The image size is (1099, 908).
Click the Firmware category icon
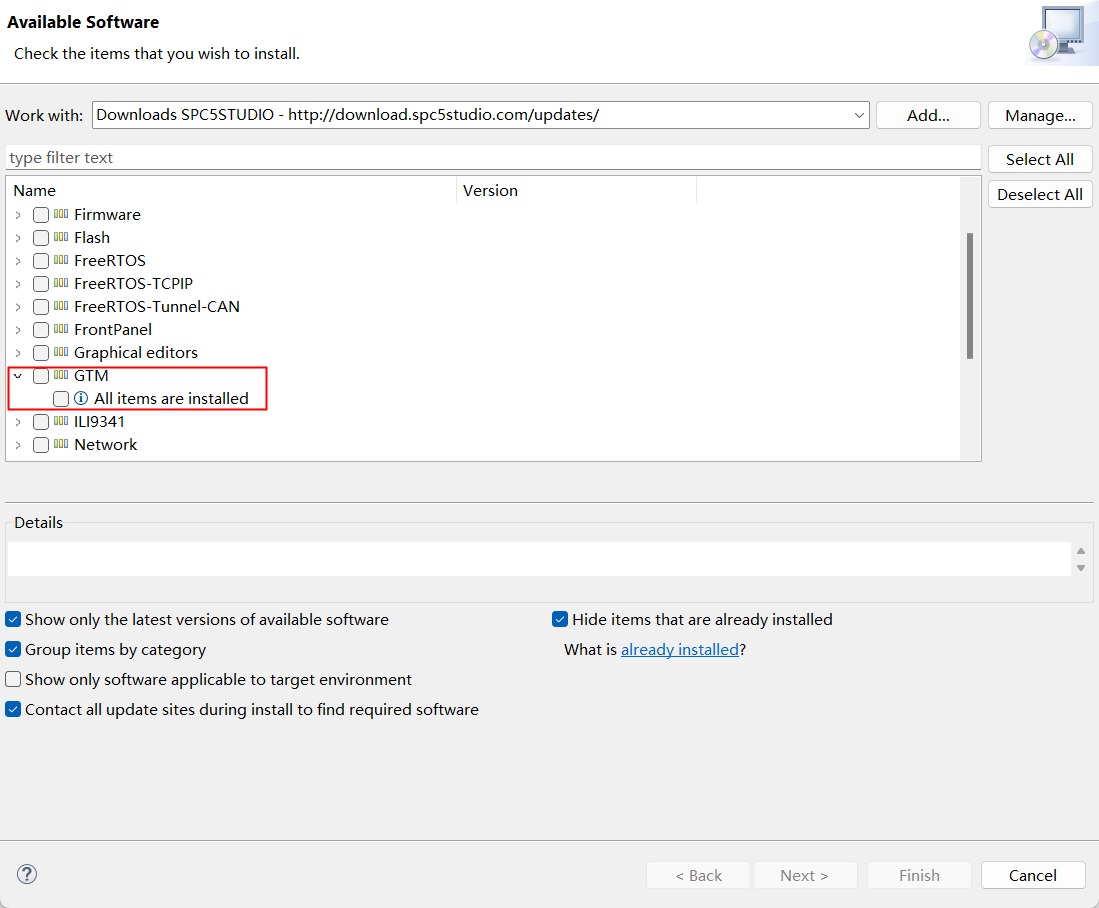(x=61, y=214)
